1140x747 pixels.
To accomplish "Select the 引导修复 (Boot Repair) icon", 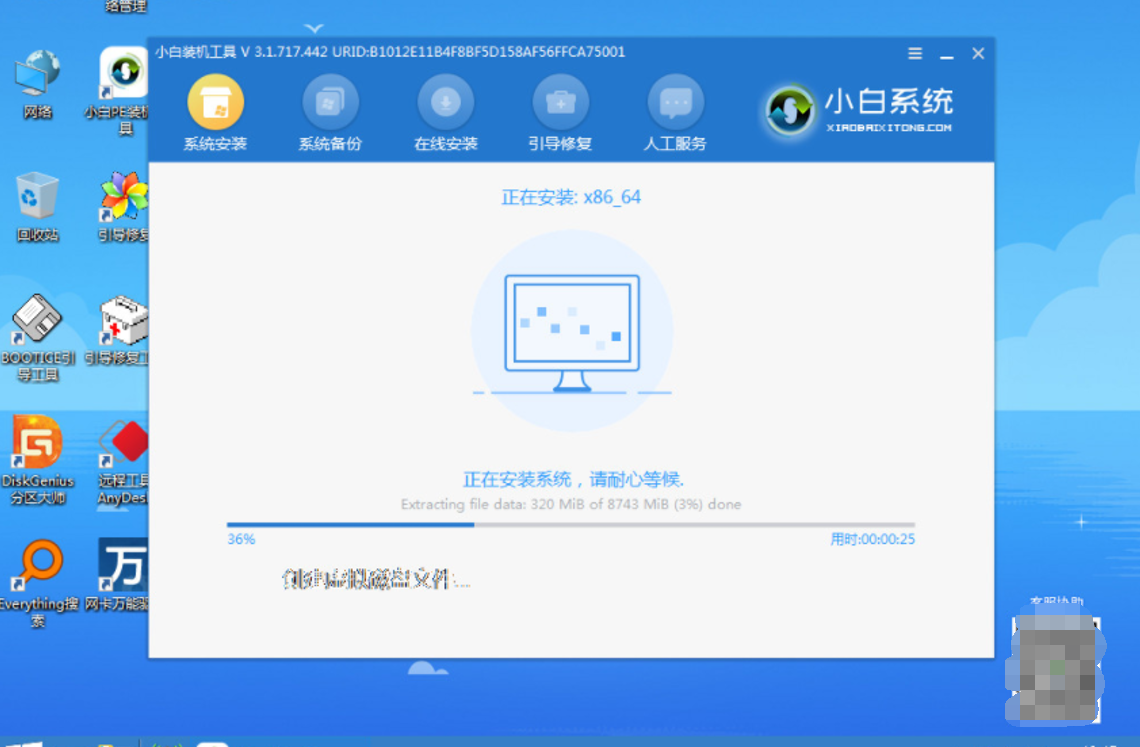I will [x=560, y=112].
